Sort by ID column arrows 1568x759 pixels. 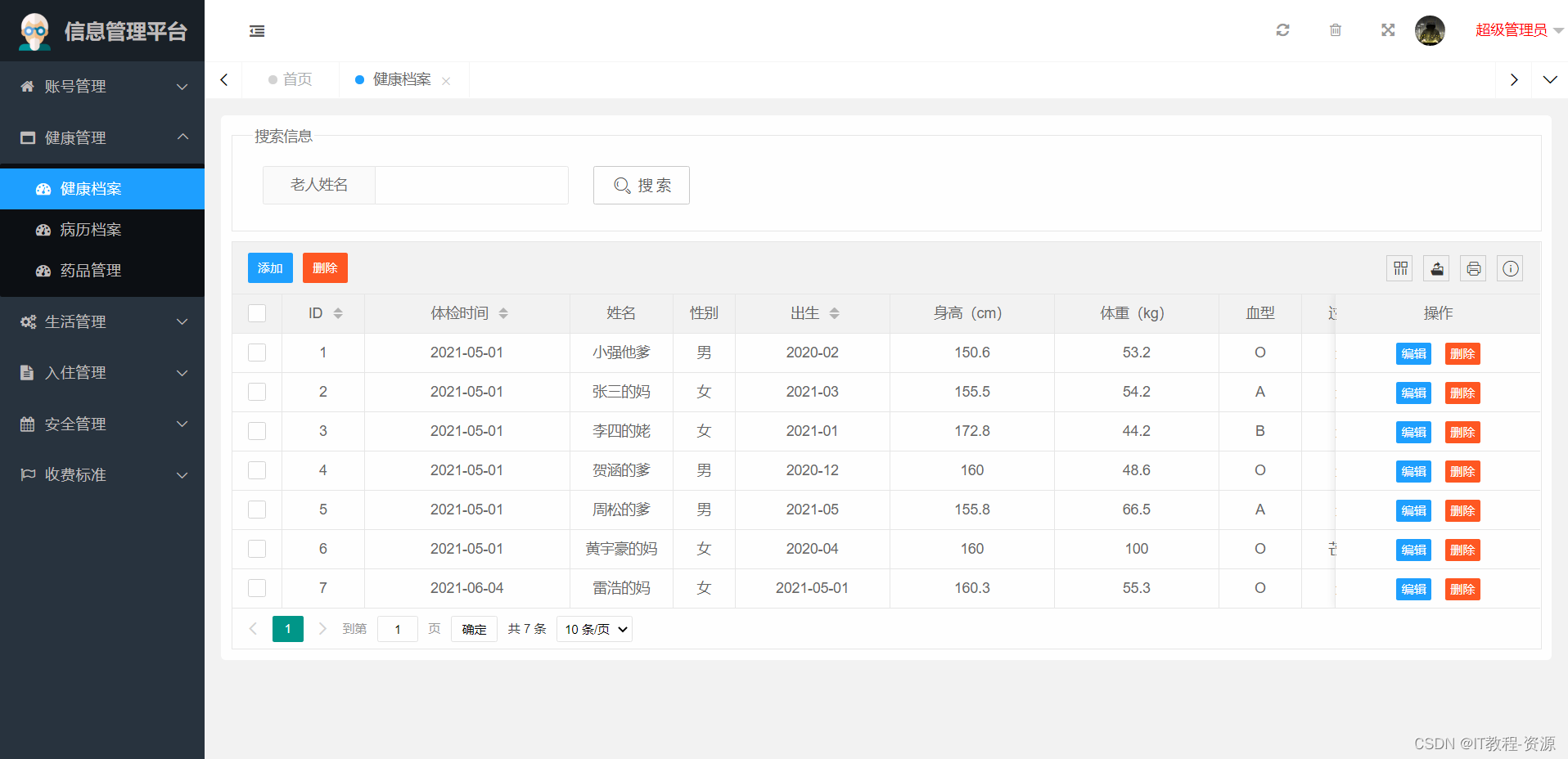coord(338,313)
